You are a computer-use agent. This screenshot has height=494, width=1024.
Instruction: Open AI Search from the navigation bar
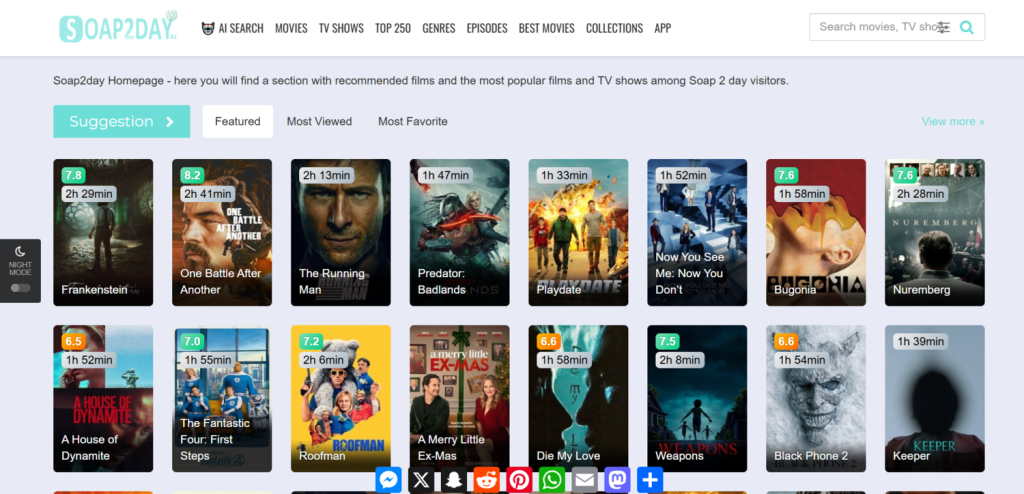click(x=232, y=28)
